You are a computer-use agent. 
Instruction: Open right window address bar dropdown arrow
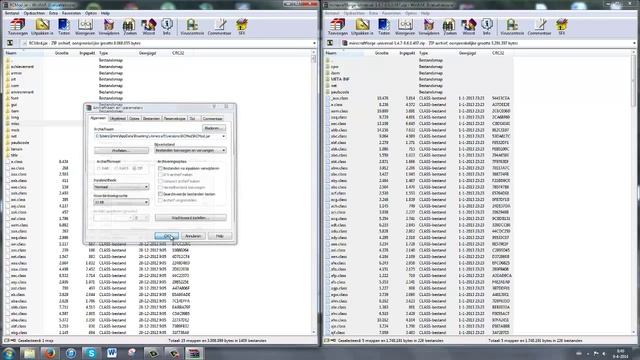click(x=634, y=43)
